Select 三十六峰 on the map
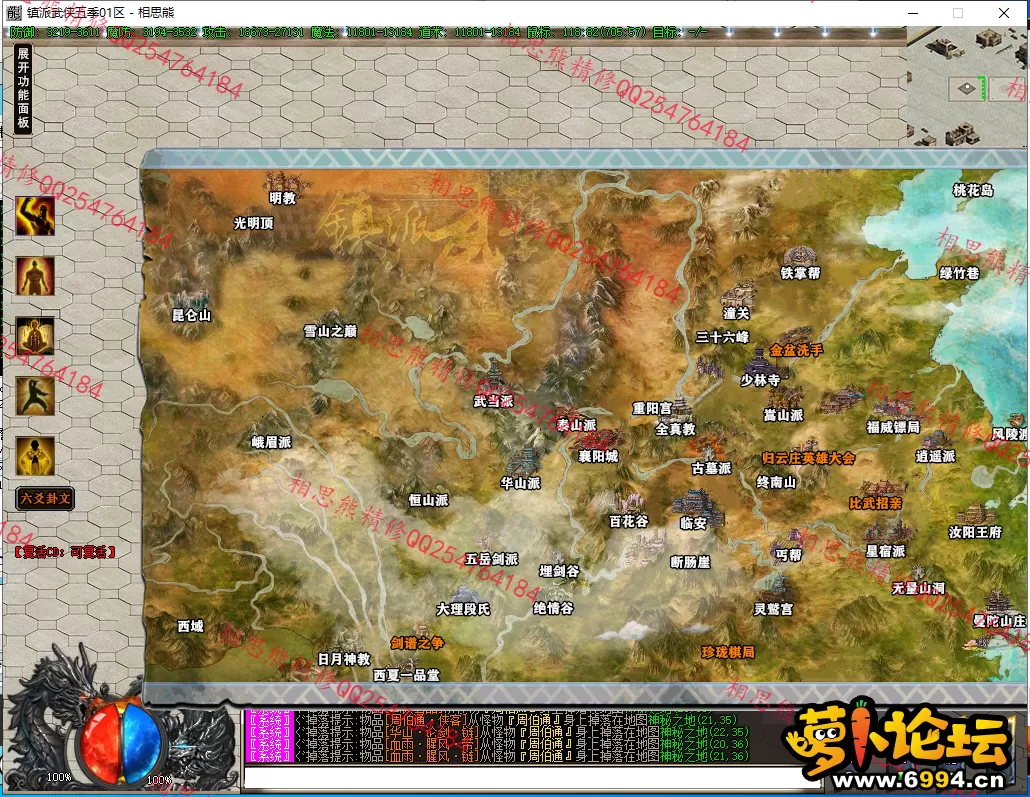 coord(723,337)
